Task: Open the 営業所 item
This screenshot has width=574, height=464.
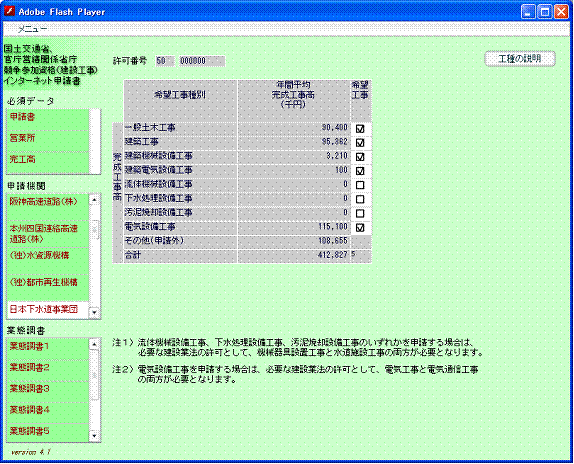Action: (x=48, y=141)
